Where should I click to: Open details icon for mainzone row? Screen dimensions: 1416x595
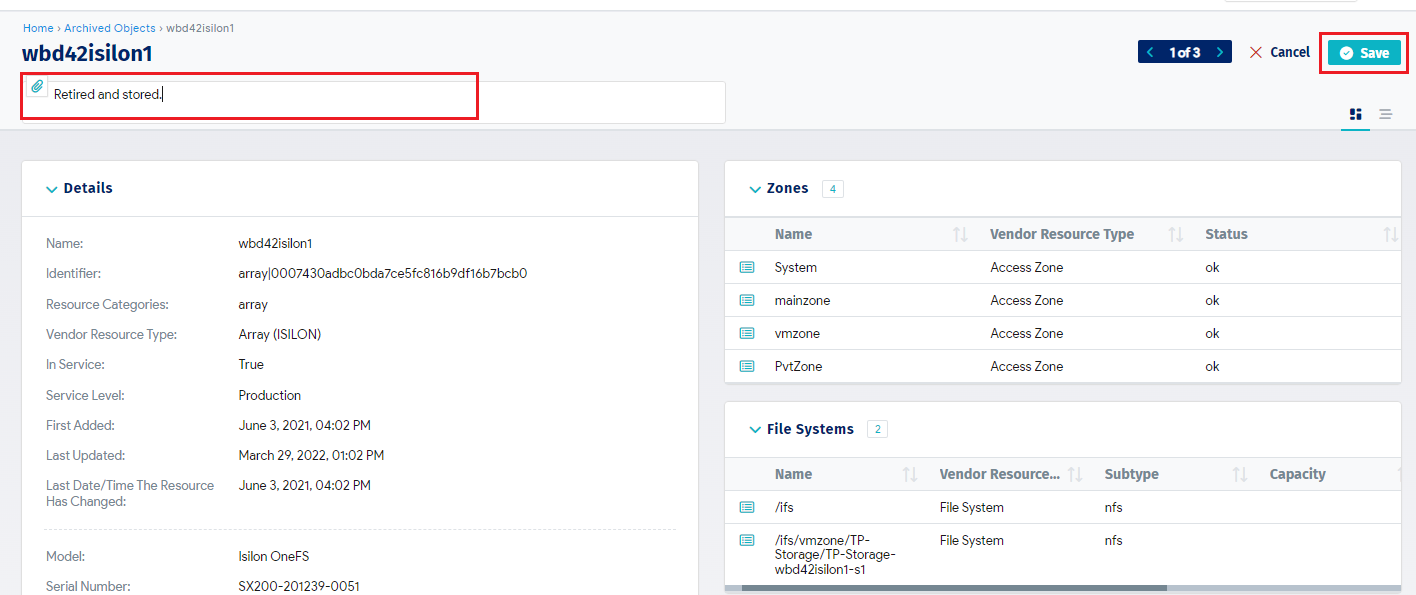(x=747, y=300)
